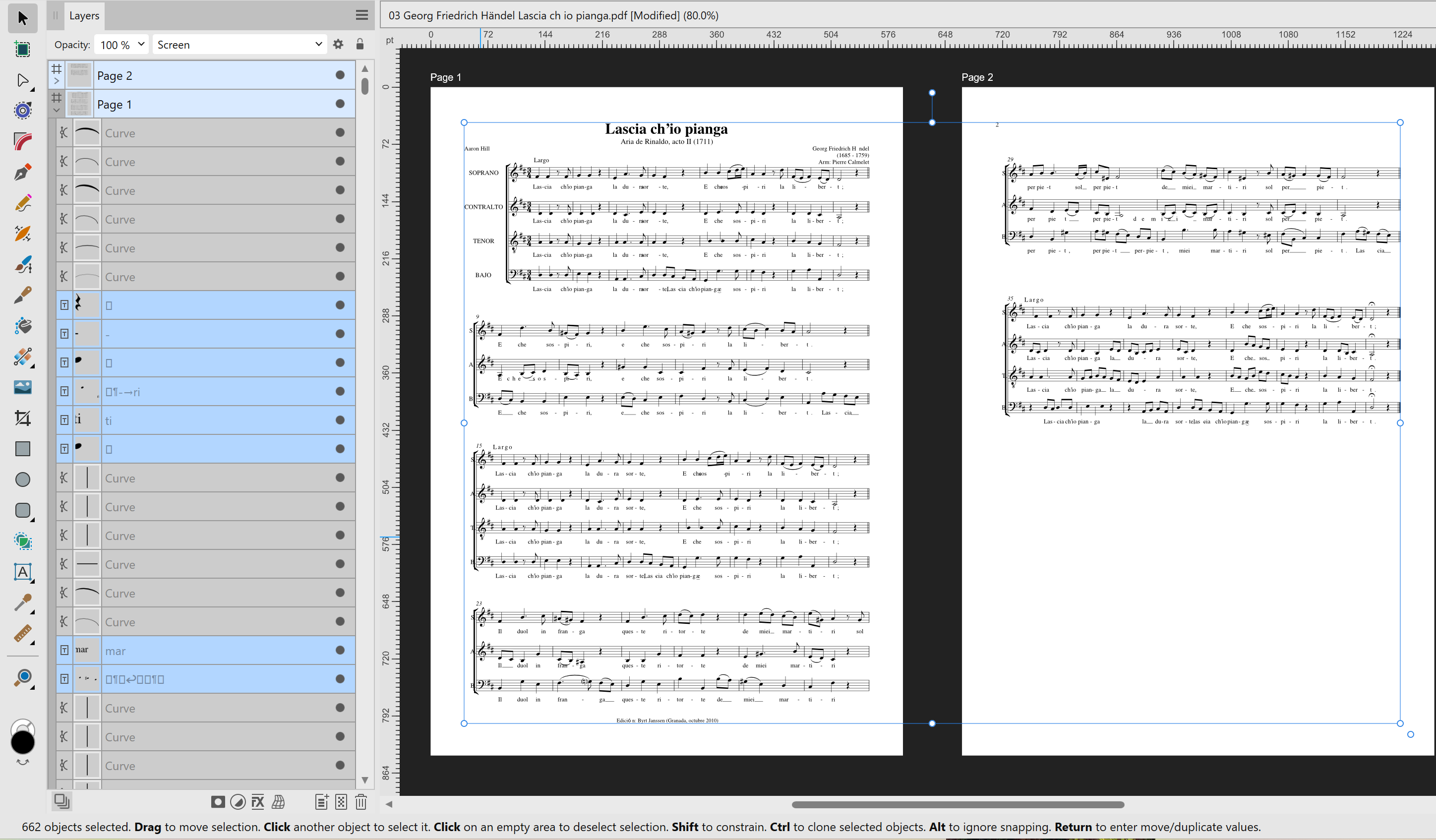Hide the 'ti' text layer
The width and height of the screenshot is (1436, 840).
point(340,420)
